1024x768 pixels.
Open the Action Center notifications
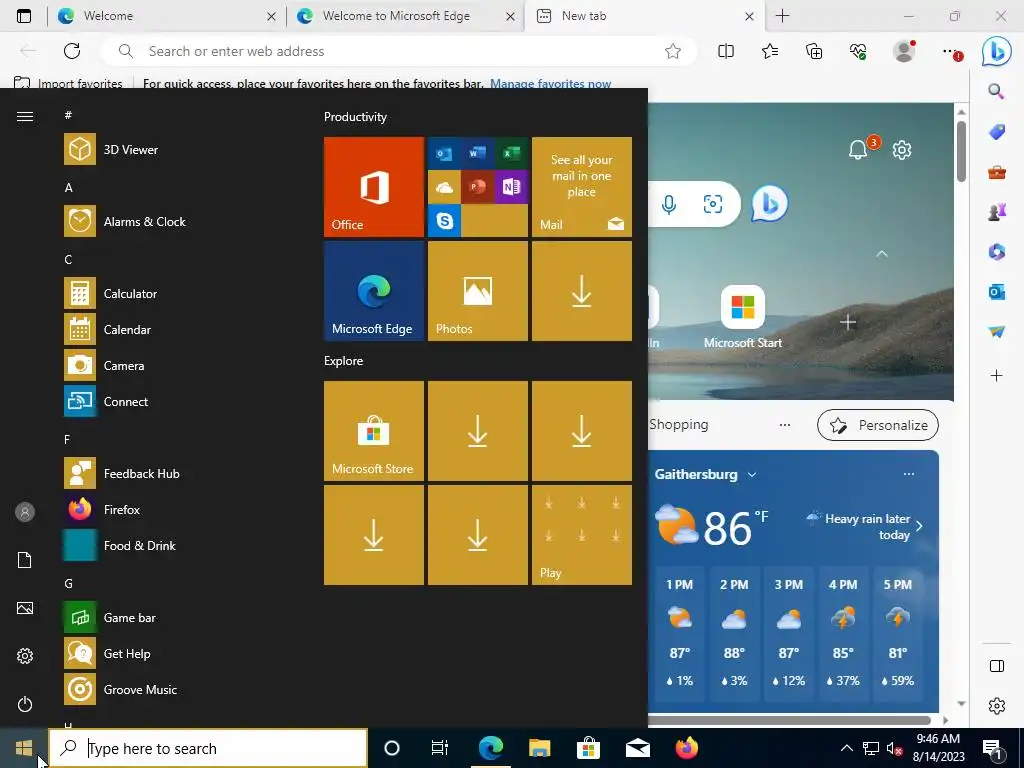[x=993, y=748]
